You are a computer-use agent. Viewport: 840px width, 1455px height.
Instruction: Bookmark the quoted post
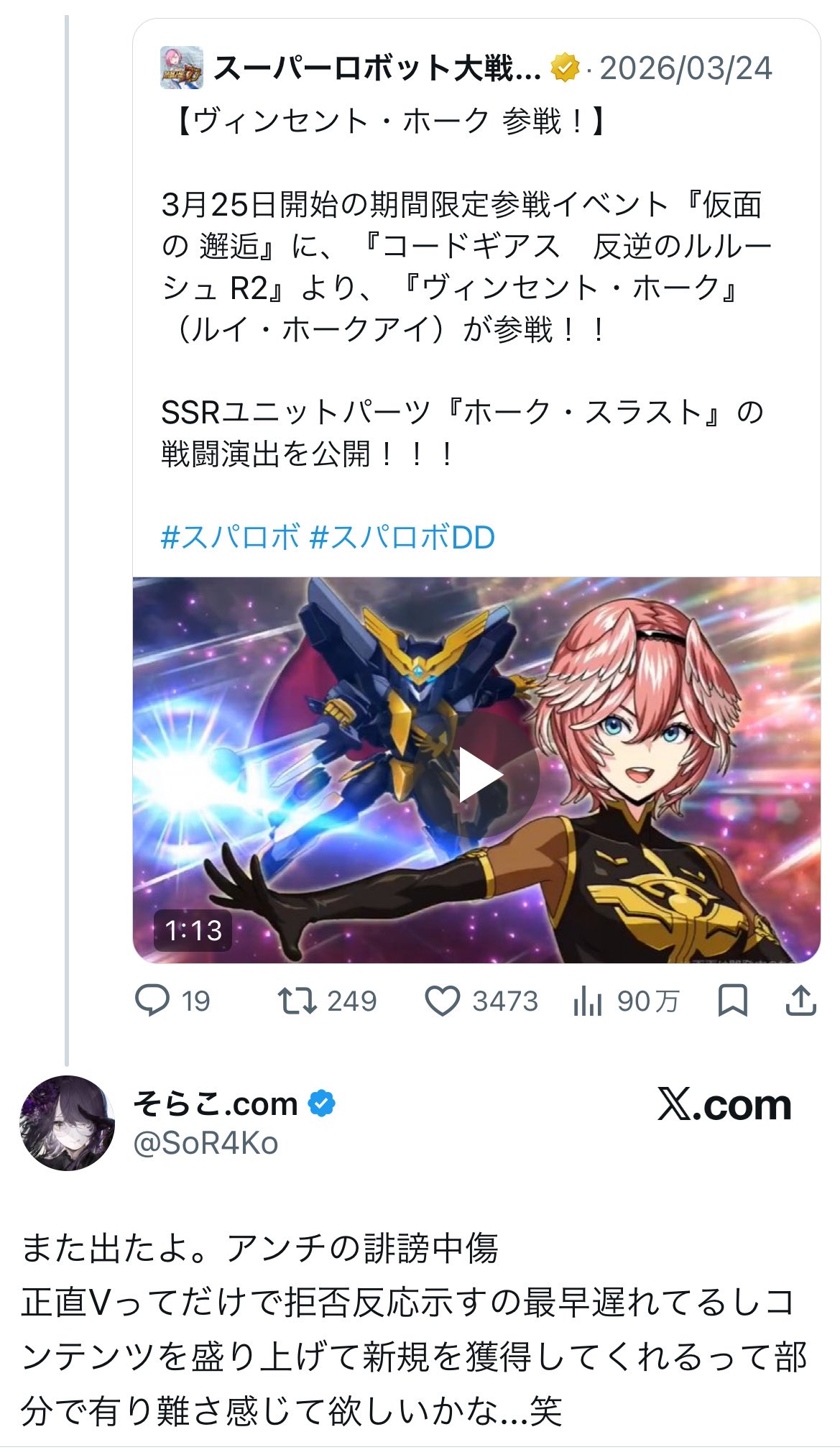tap(733, 1001)
